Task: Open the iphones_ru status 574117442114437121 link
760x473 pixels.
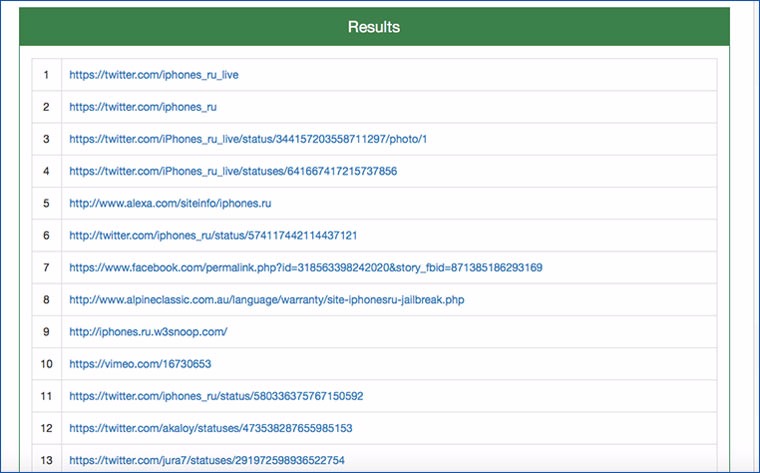Action: click(x=213, y=236)
